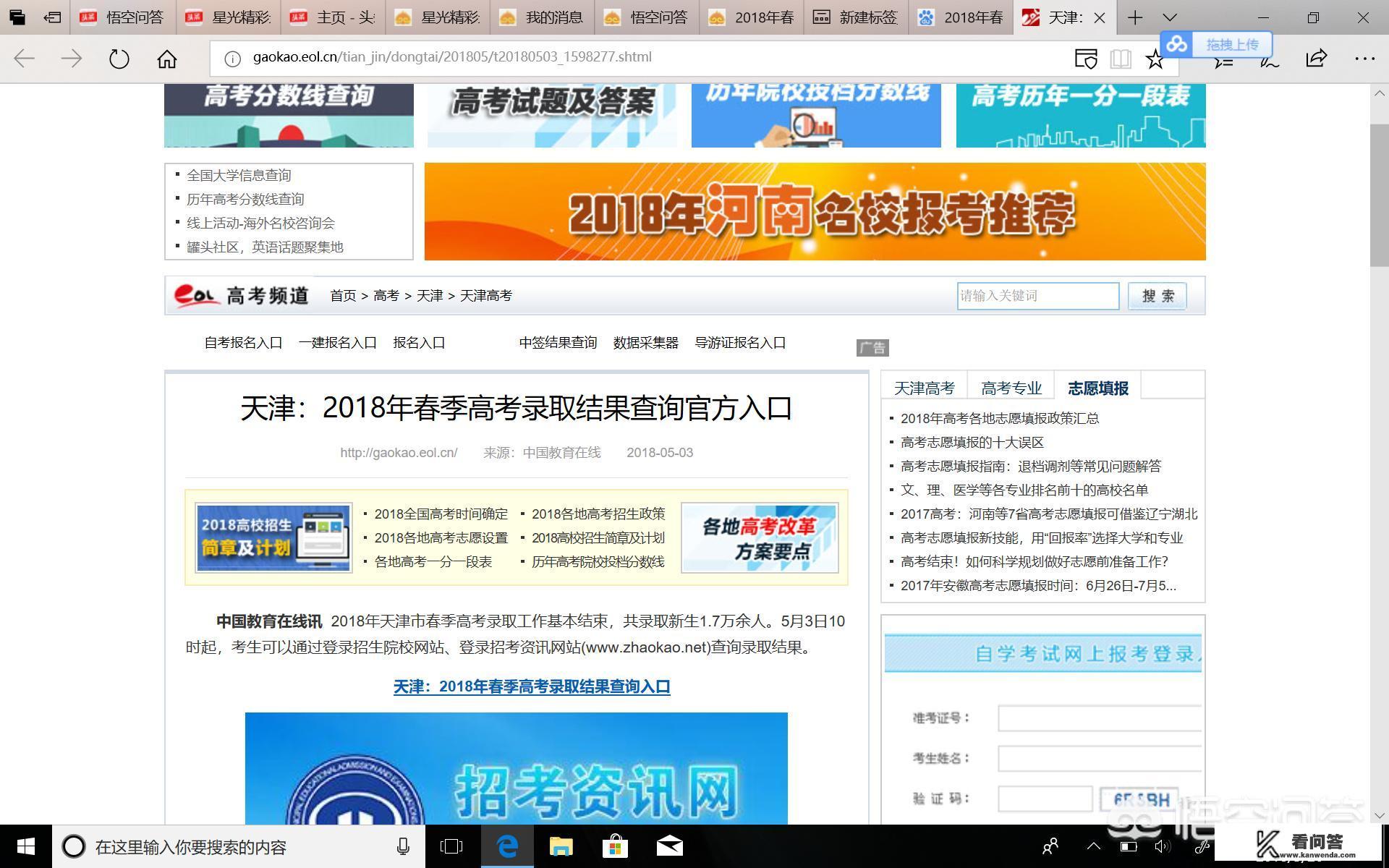
Task: Activate the microphone in taskbar search
Action: (x=403, y=846)
